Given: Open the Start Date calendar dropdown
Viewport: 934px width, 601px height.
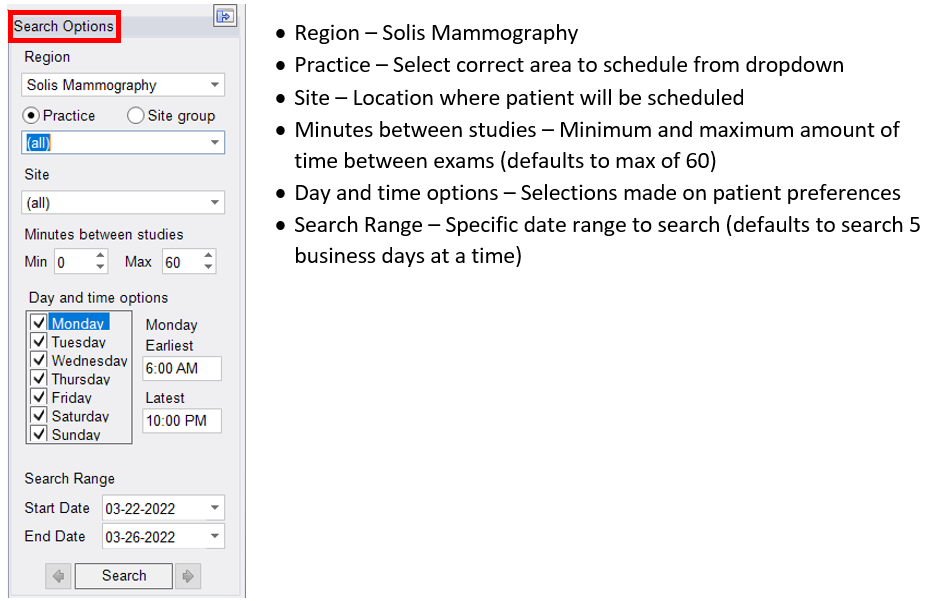Looking at the screenshot, I should (x=215, y=508).
